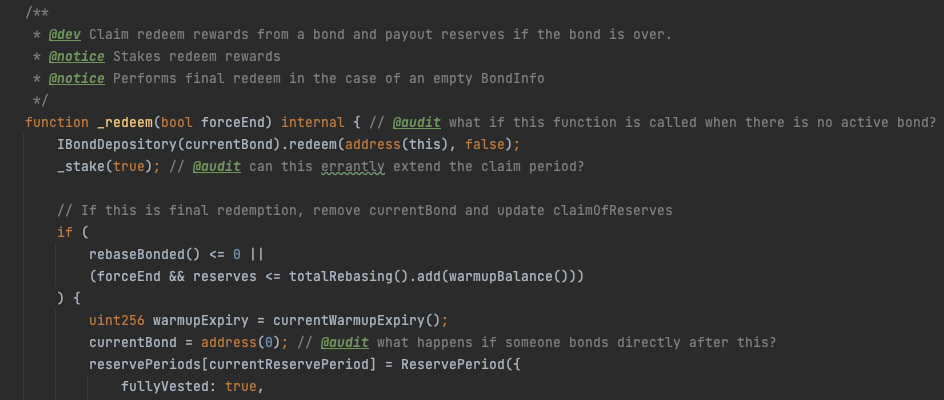Click the 'function' keyword
Viewport: 944px width, 400px height.
point(57,122)
